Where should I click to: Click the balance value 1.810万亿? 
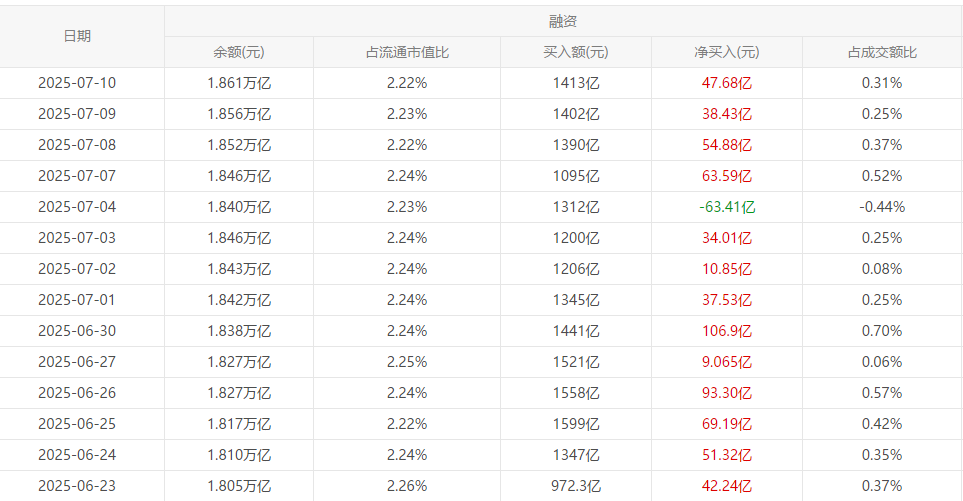click(239, 455)
